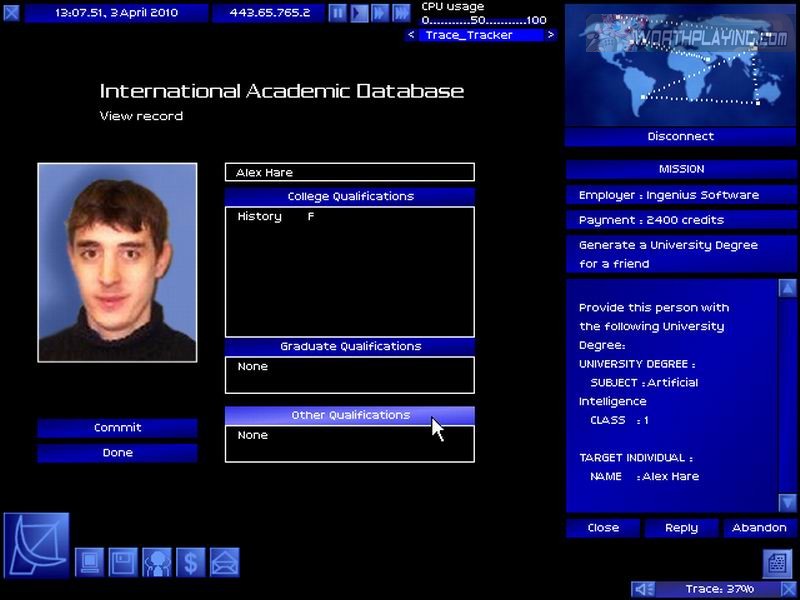The width and height of the screenshot is (800, 600).
Task: Open the memory banks floppy icon
Action: pos(123,562)
